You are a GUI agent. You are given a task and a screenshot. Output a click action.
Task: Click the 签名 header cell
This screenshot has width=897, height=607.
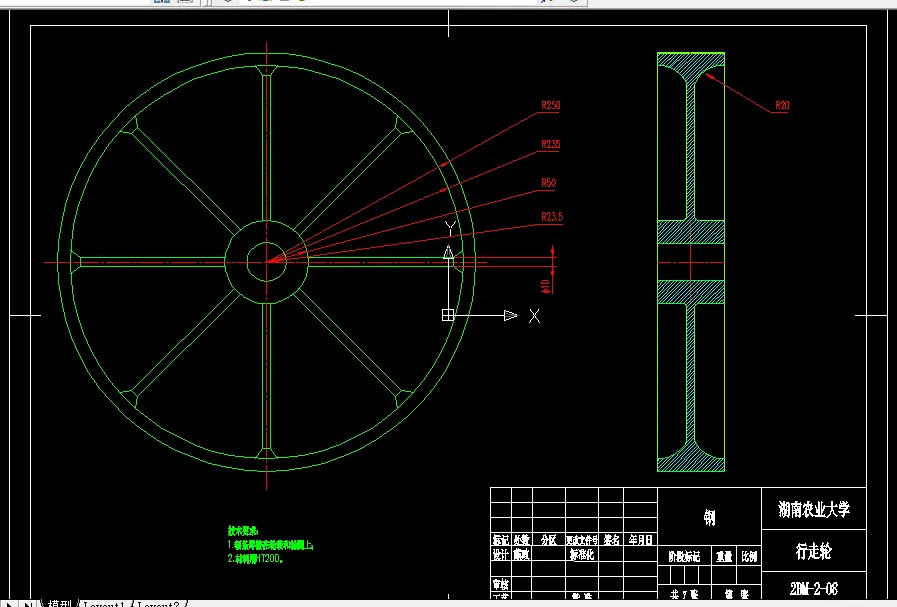click(612, 540)
